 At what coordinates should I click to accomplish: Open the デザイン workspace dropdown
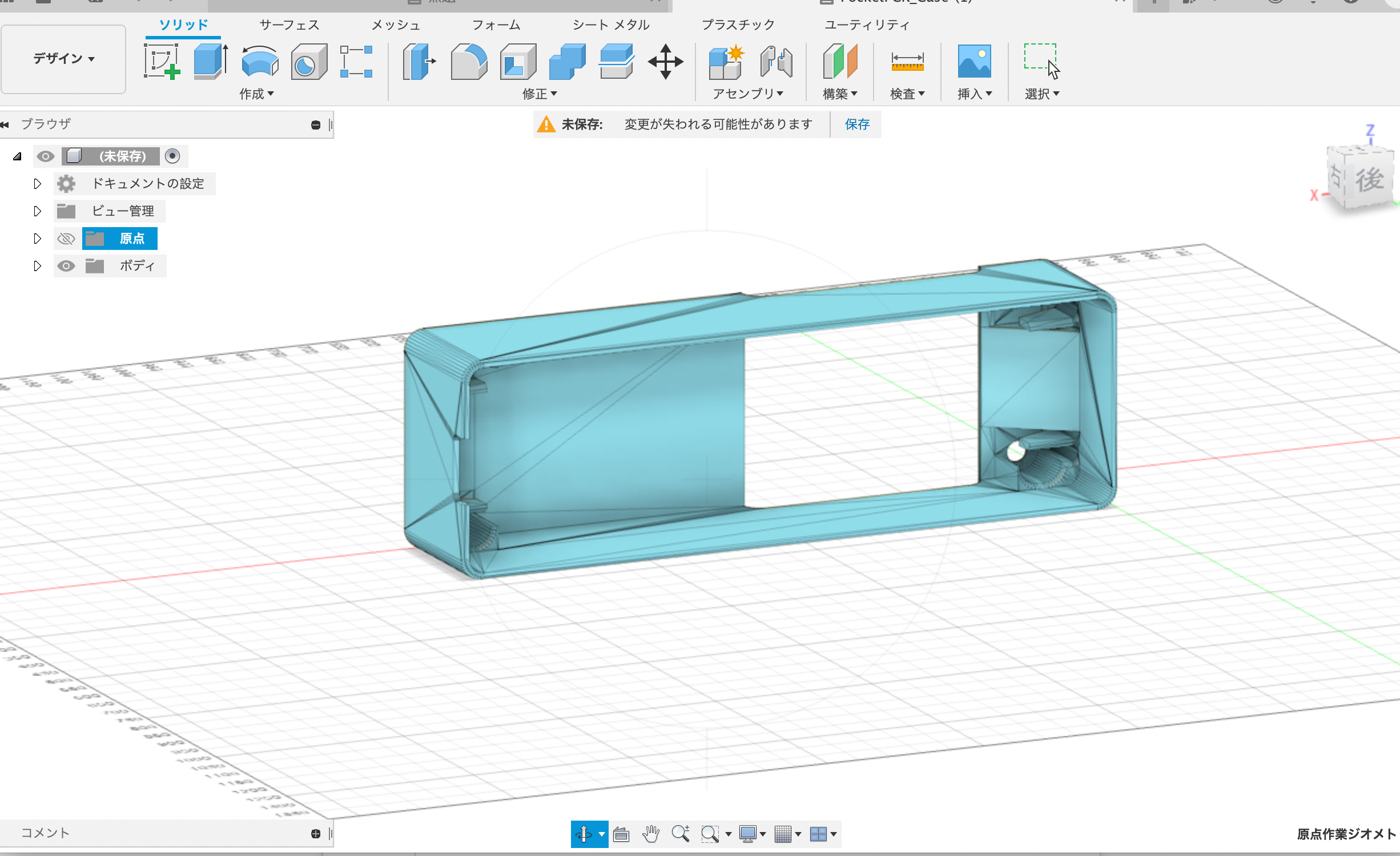63,59
